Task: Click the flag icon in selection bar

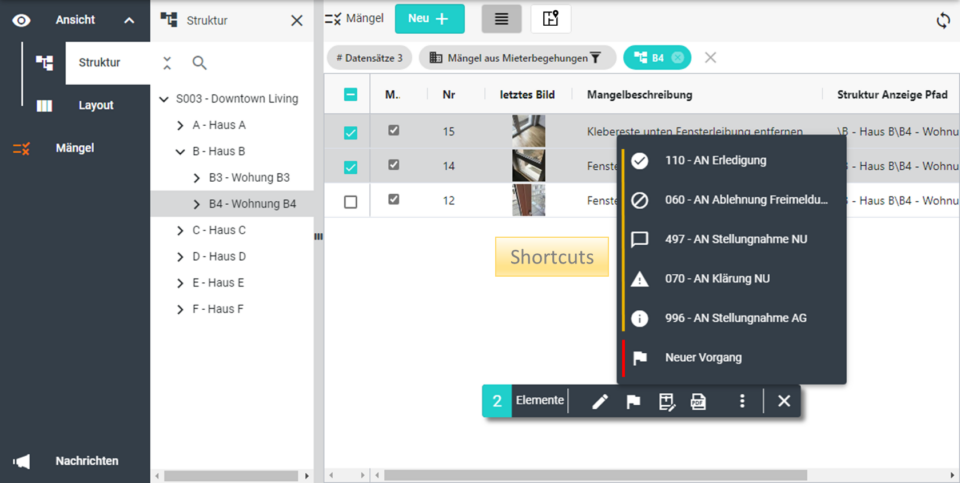Action: pos(633,401)
